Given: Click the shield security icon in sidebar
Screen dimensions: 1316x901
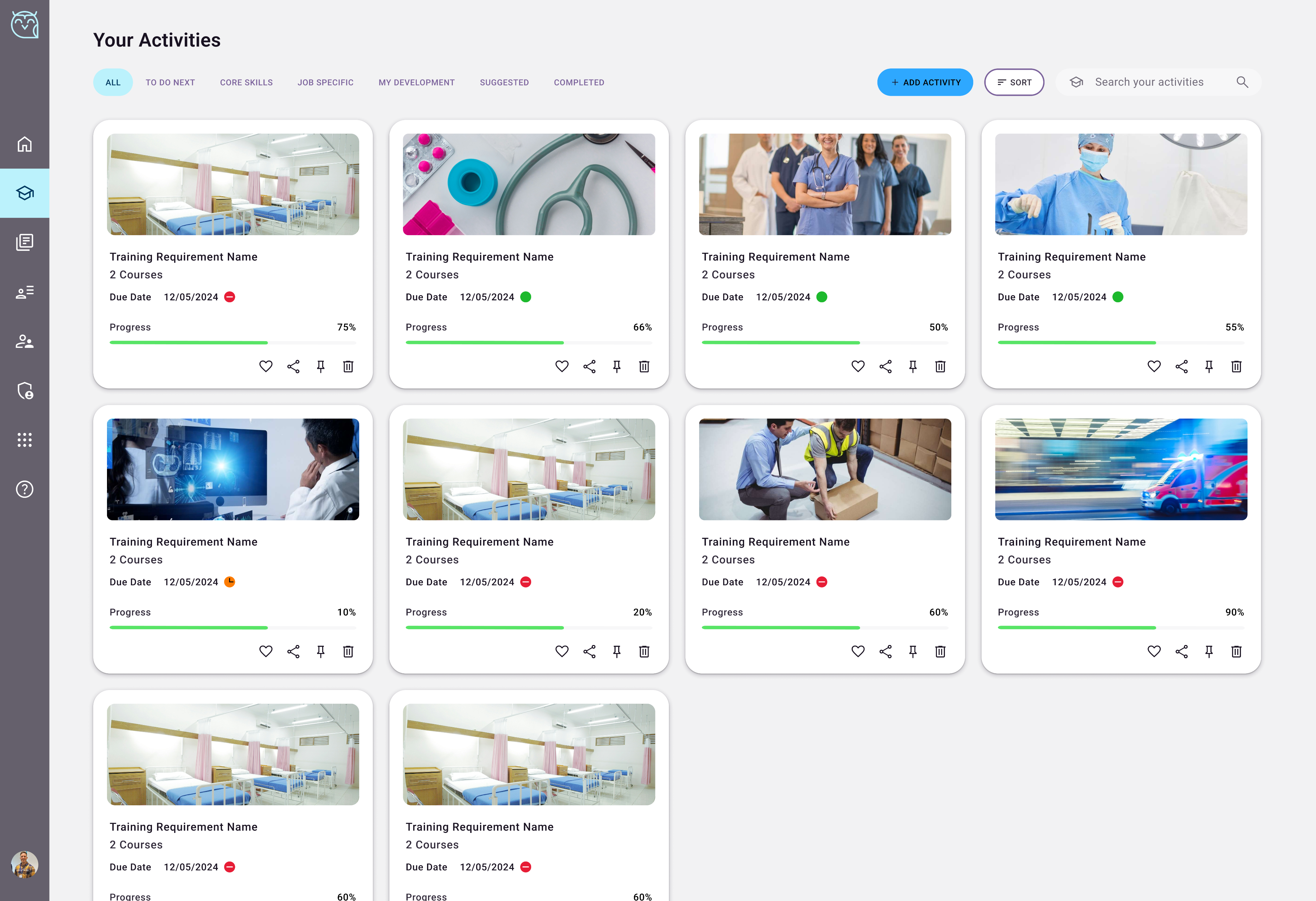Looking at the screenshot, I should point(24,391).
